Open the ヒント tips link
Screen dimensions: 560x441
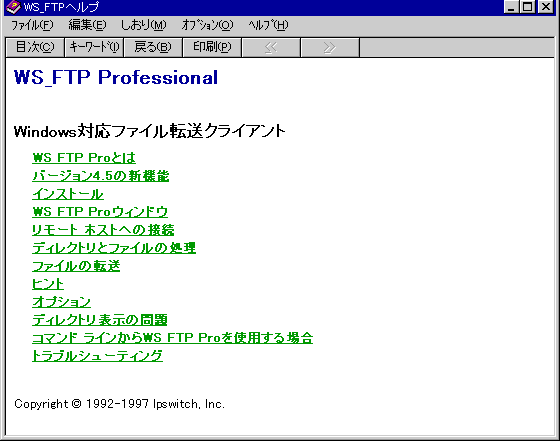(48, 284)
